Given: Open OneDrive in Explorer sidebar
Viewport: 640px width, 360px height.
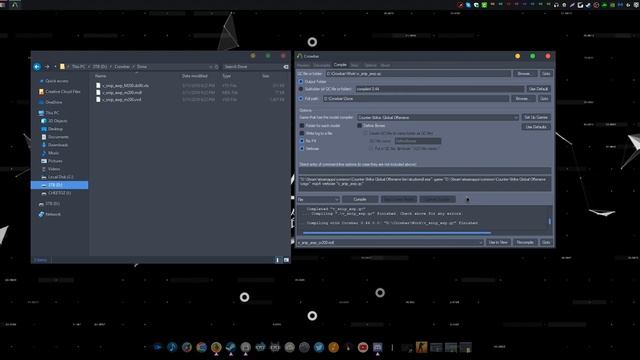Looking at the screenshot, I should [51, 102].
